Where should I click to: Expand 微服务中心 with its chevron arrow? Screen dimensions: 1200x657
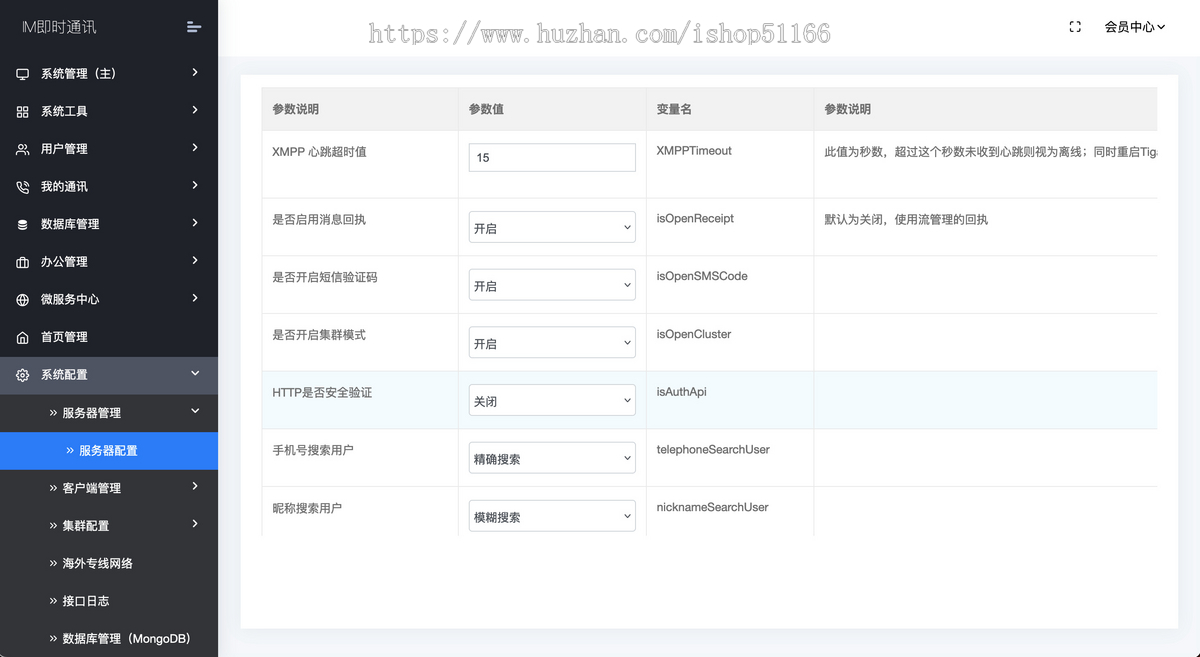tap(195, 298)
